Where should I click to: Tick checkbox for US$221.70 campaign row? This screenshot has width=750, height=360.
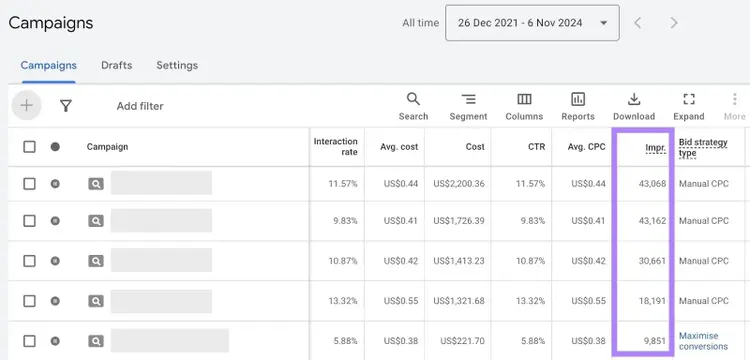[x=29, y=341]
